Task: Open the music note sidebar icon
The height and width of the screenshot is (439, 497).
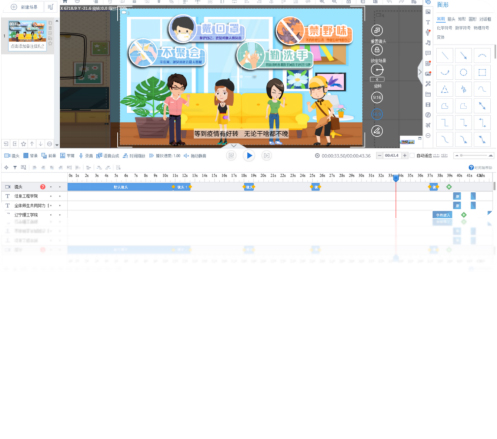Action: (428, 43)
